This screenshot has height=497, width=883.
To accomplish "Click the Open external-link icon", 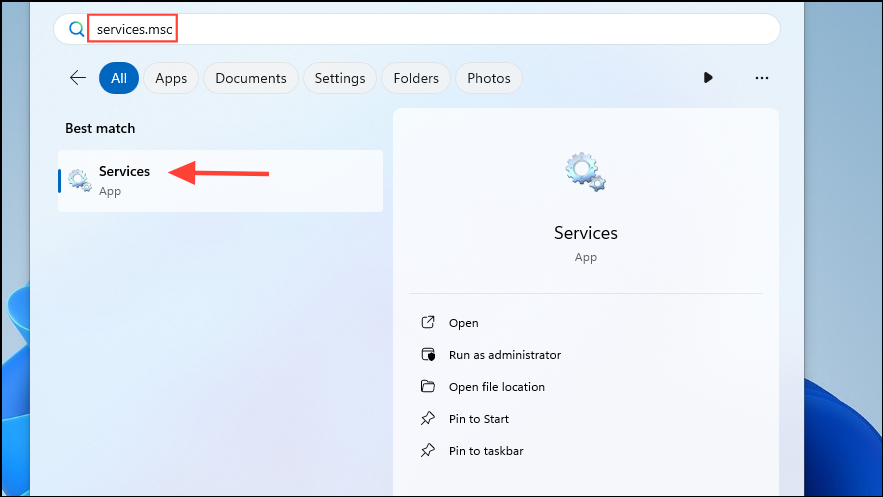I will tap(428, 322).
